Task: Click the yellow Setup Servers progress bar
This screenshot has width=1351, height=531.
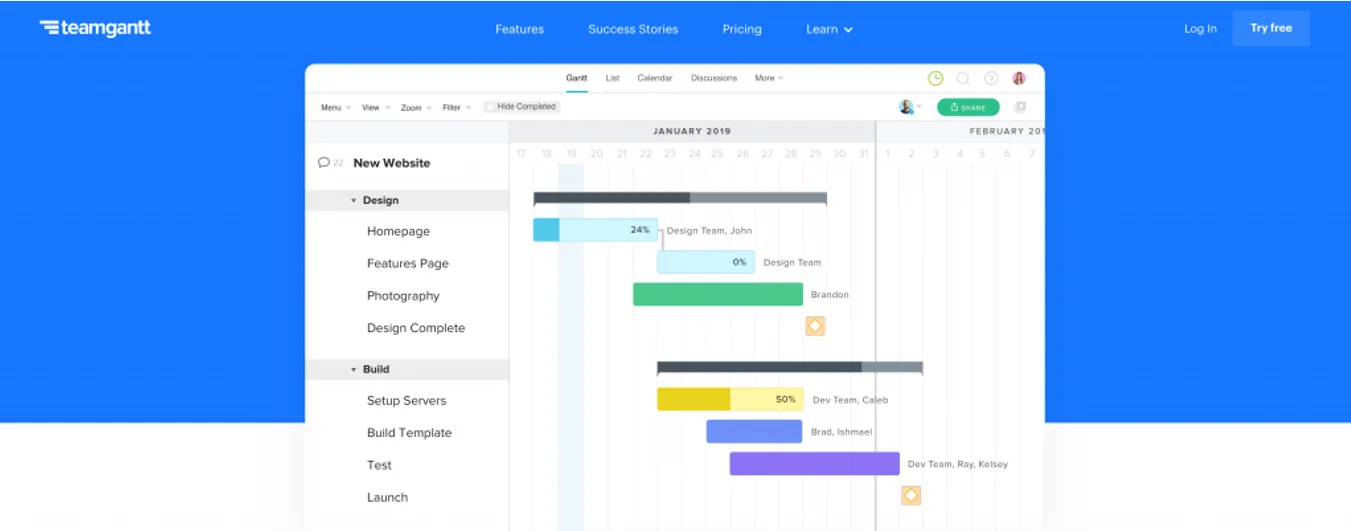Action: (729, 399)
